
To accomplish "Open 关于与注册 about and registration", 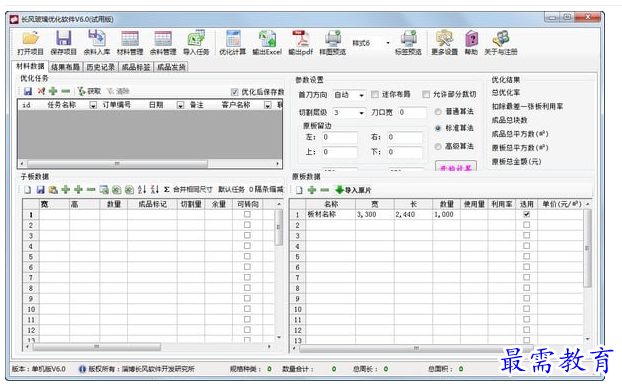I will point(501,42).
